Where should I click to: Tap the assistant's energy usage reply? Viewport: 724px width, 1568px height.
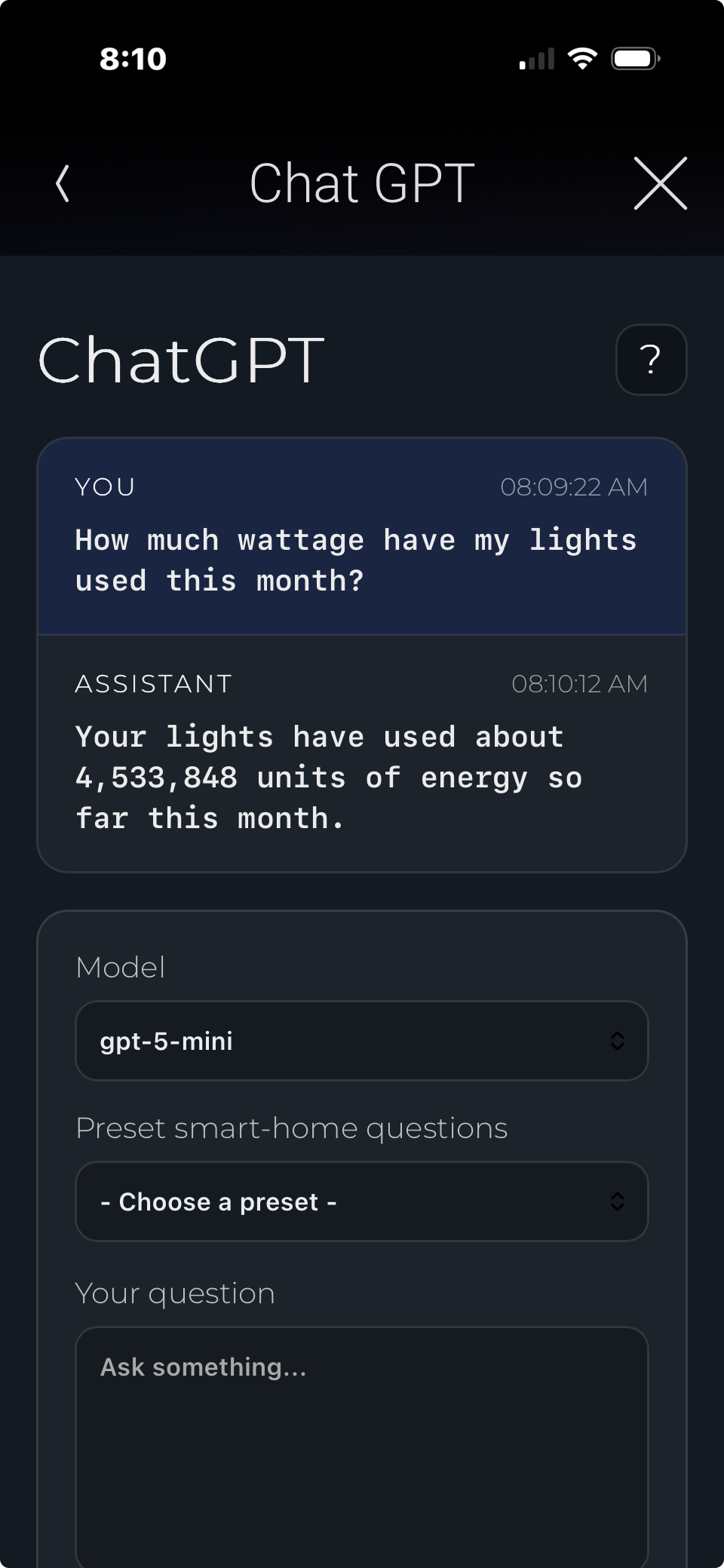click(x=329, y=778)
